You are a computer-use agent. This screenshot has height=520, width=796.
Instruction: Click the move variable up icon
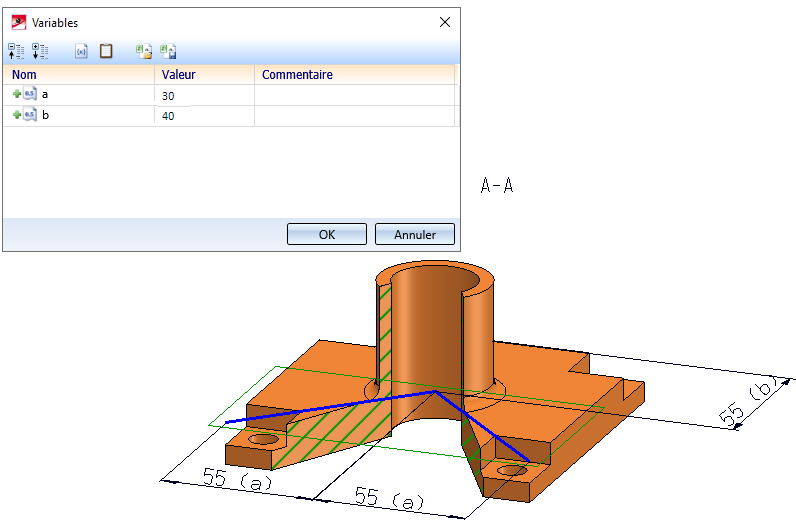point(17,50)
